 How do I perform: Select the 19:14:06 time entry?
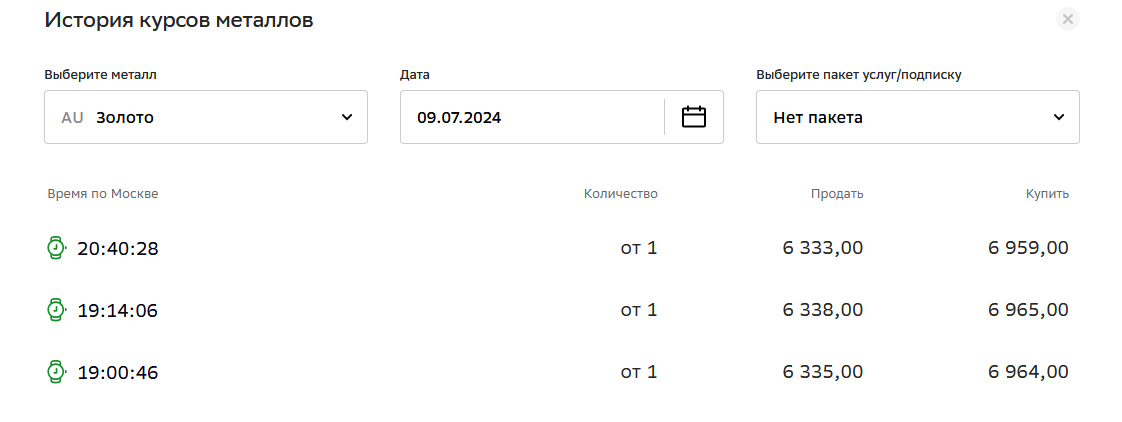[118, 311]
